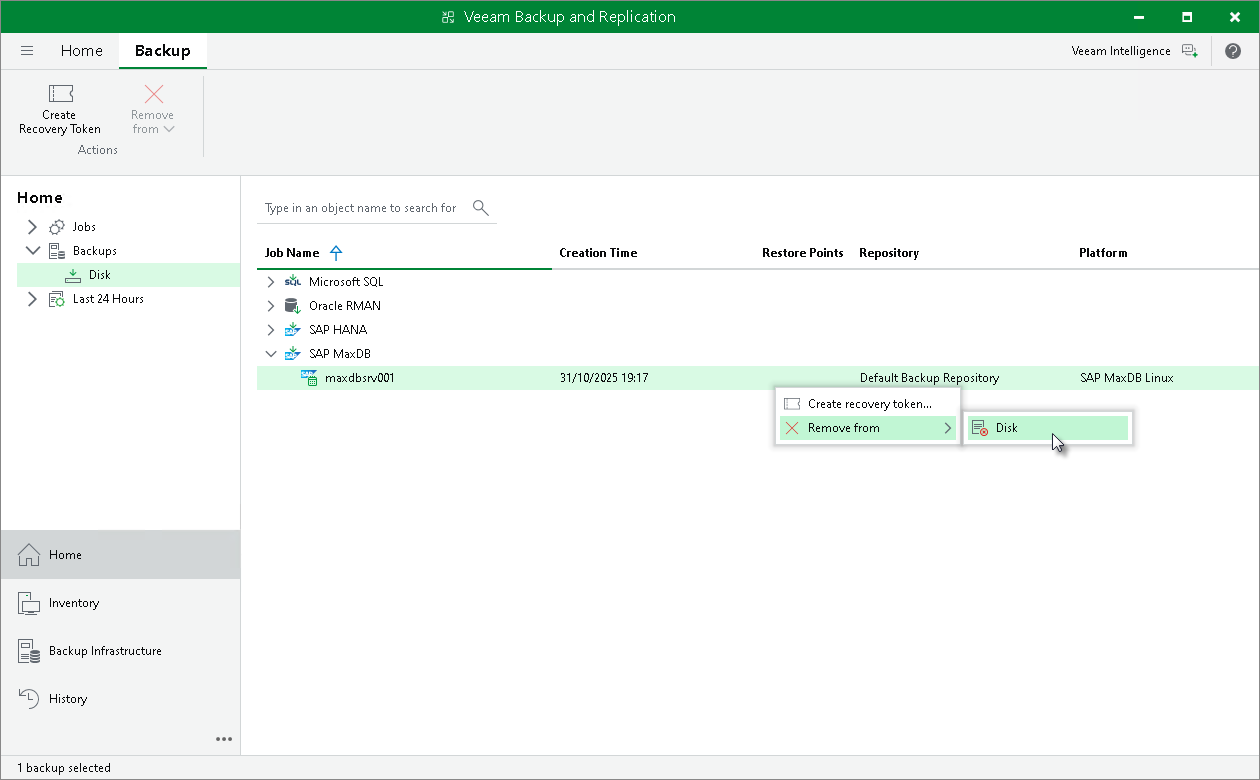
Task: Click the help question mark icon
Action: [x=1233, y=51]
